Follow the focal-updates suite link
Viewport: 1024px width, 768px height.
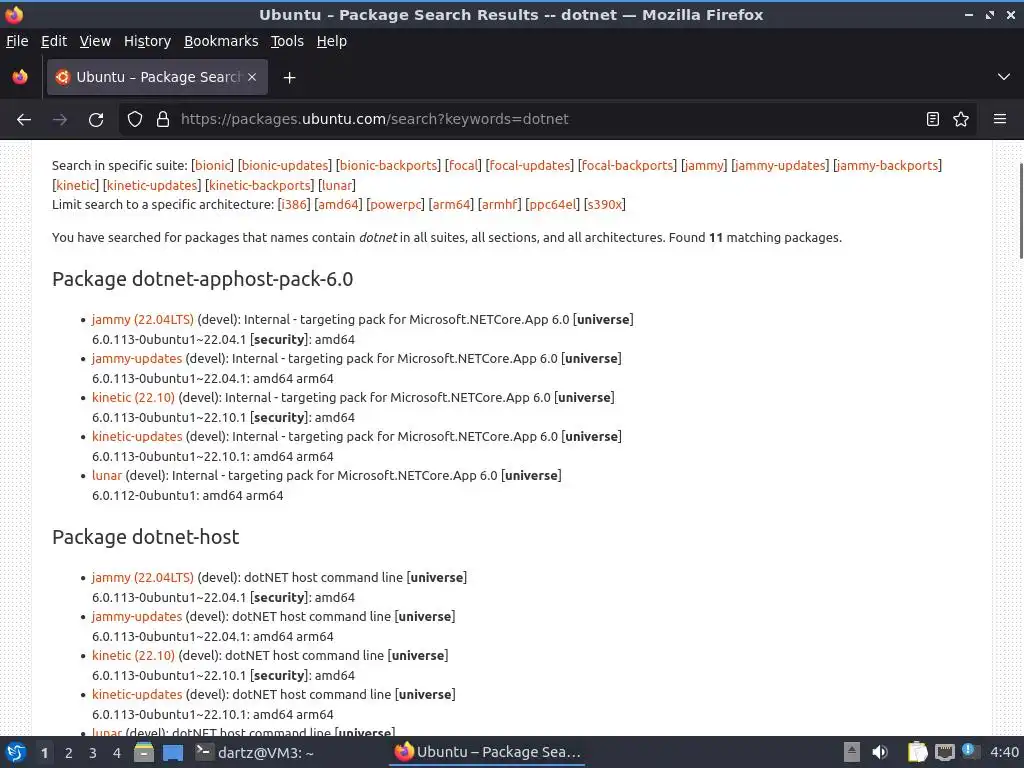coord(530,166)
